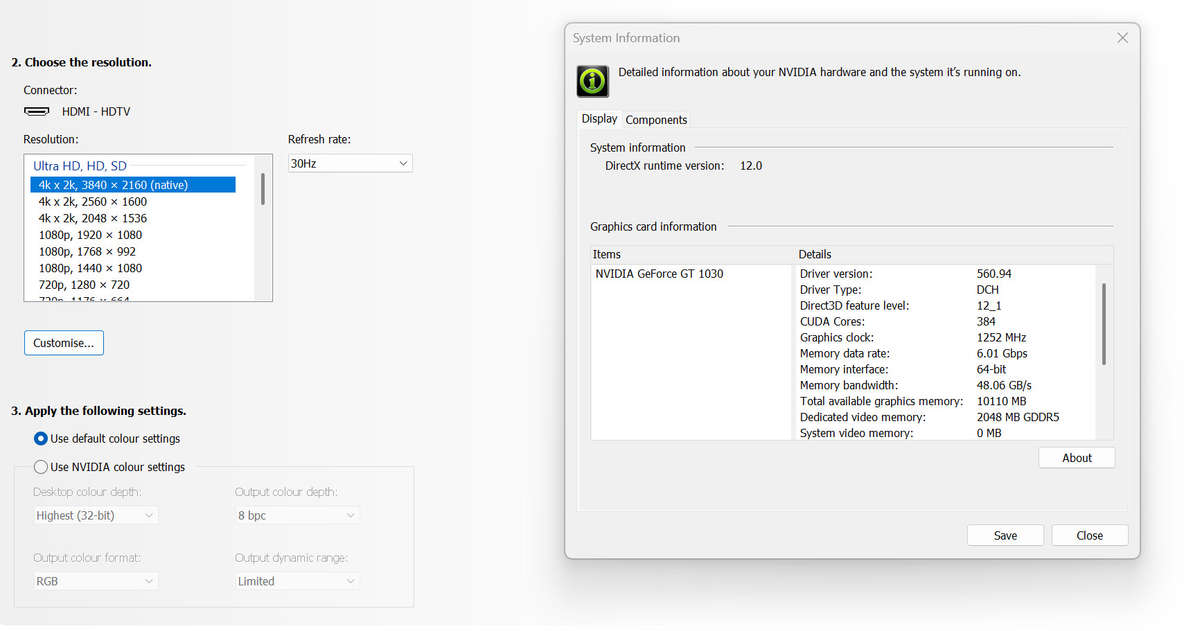Switch to the Components tab

(x=656, y=120)
